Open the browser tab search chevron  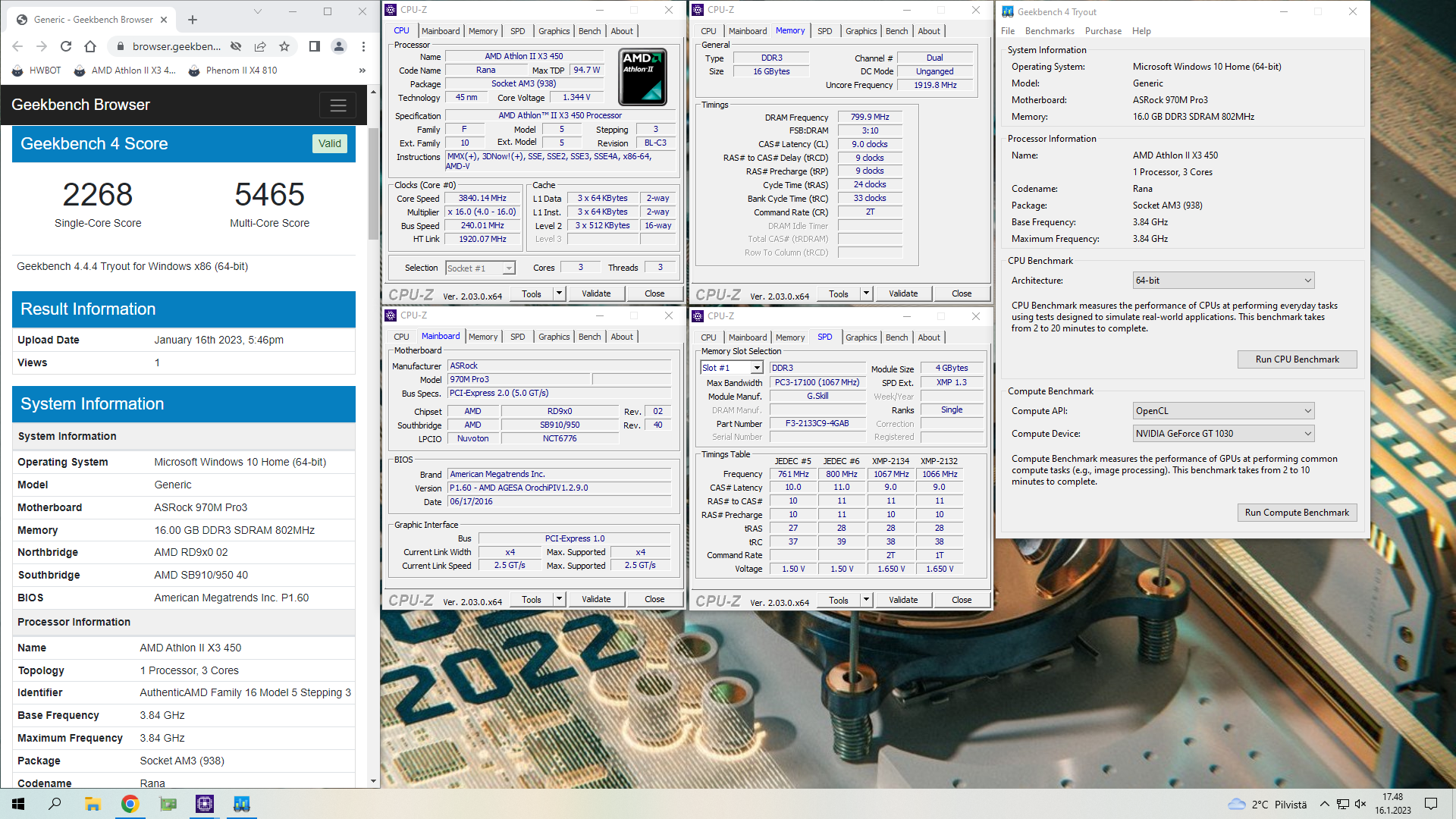coord(258,11)
